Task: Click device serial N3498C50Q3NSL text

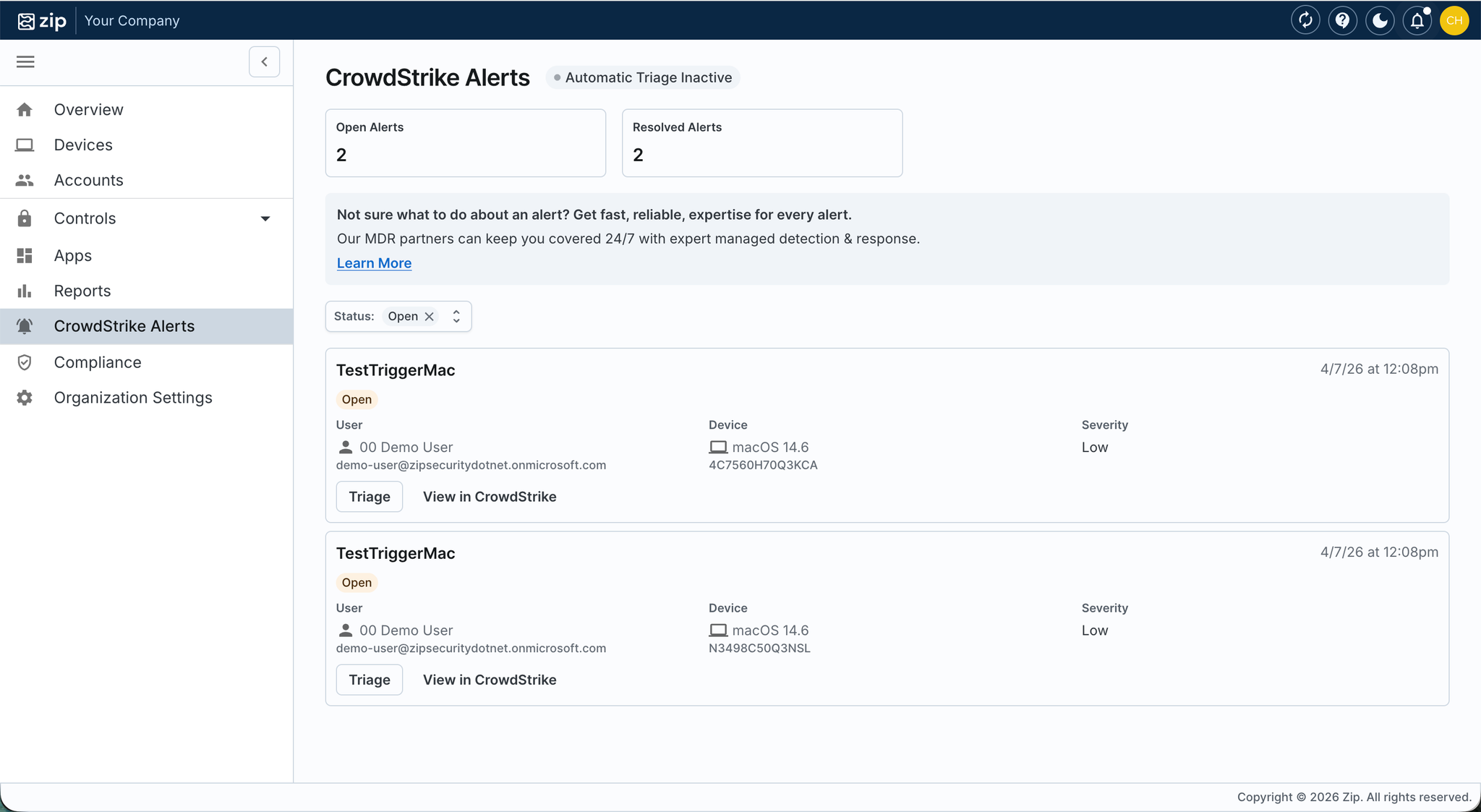Action: point(759,648)
